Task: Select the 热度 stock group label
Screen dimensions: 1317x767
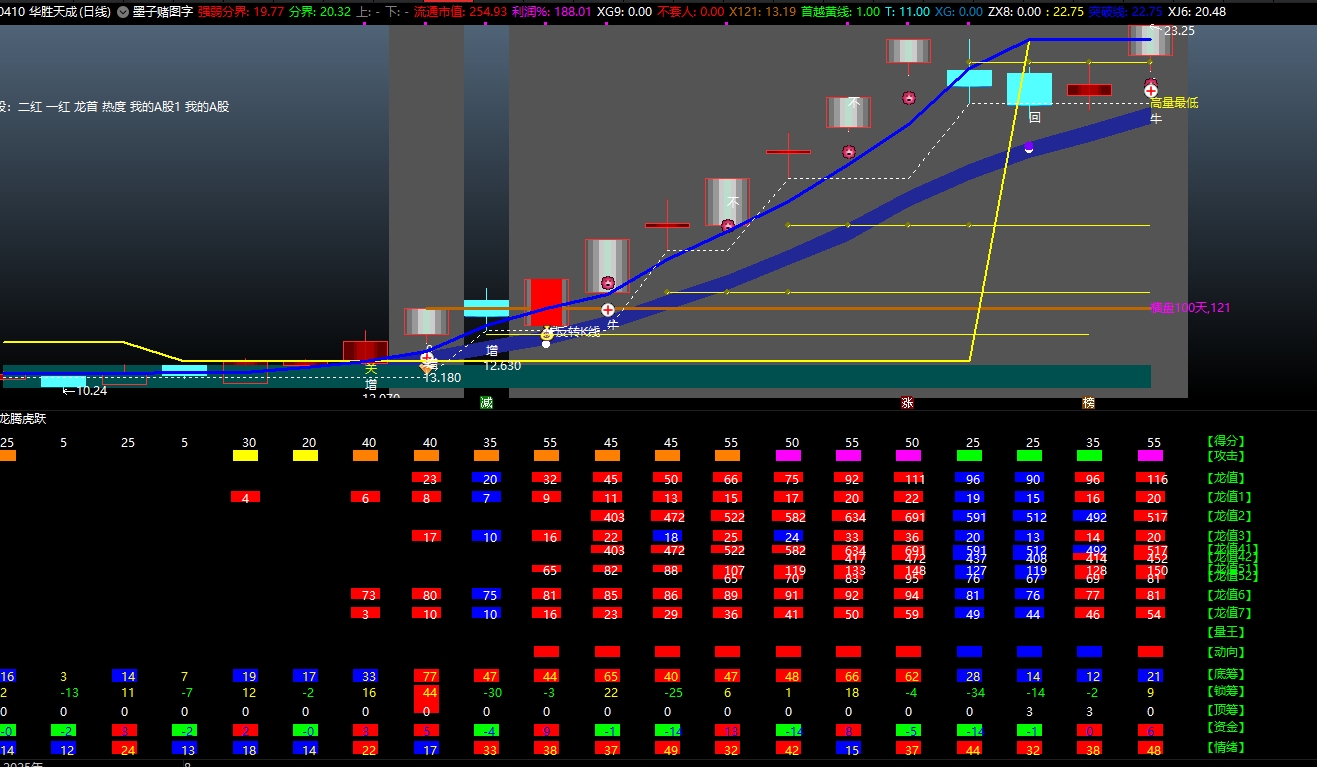Action: 115,107
